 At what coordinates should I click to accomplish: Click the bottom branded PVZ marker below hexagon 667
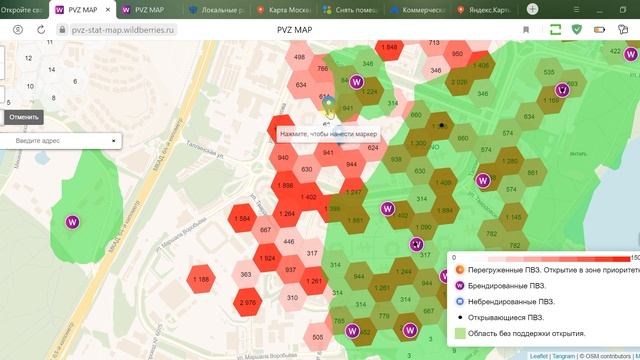pyautogui.click(x=410, y=329)
